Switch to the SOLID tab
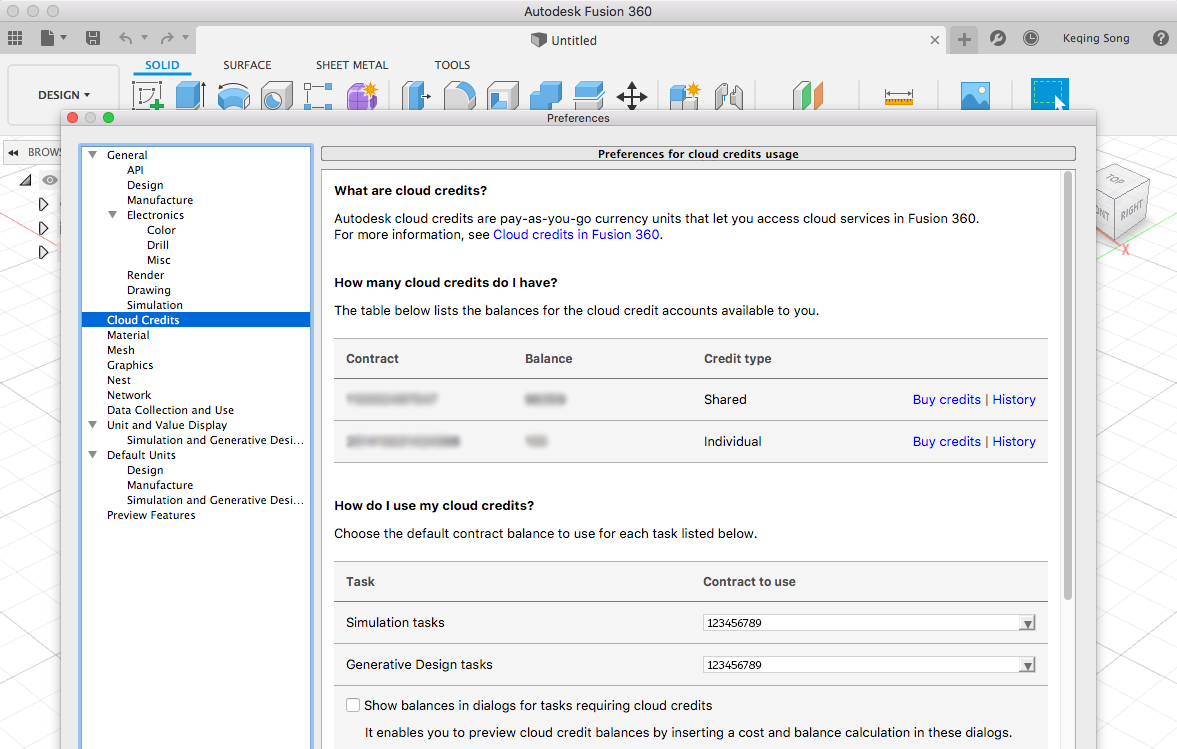1177x749 pixels. (x=162, y=65)
